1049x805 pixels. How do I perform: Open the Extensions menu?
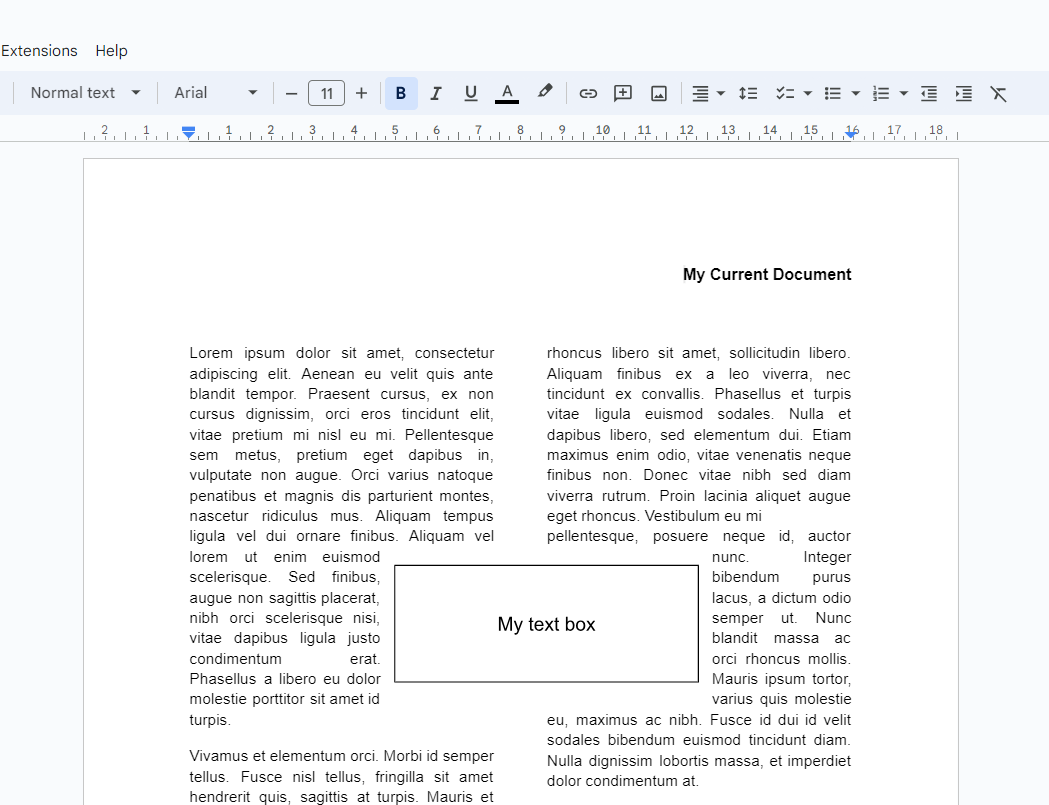39,50
